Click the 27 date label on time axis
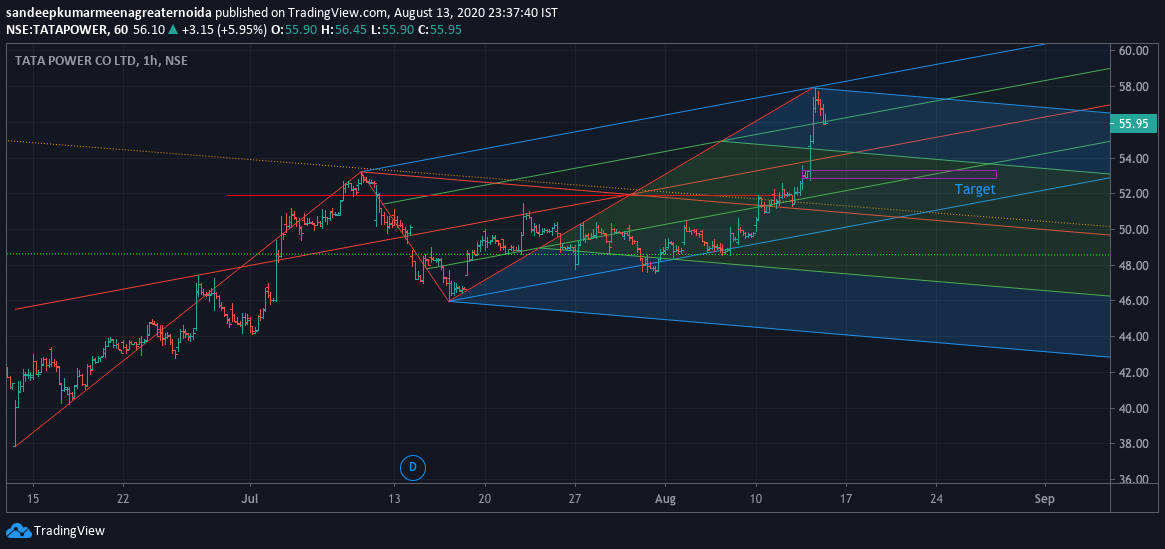This screenshot has width=1165, height=549. click(x=575, y=496)
